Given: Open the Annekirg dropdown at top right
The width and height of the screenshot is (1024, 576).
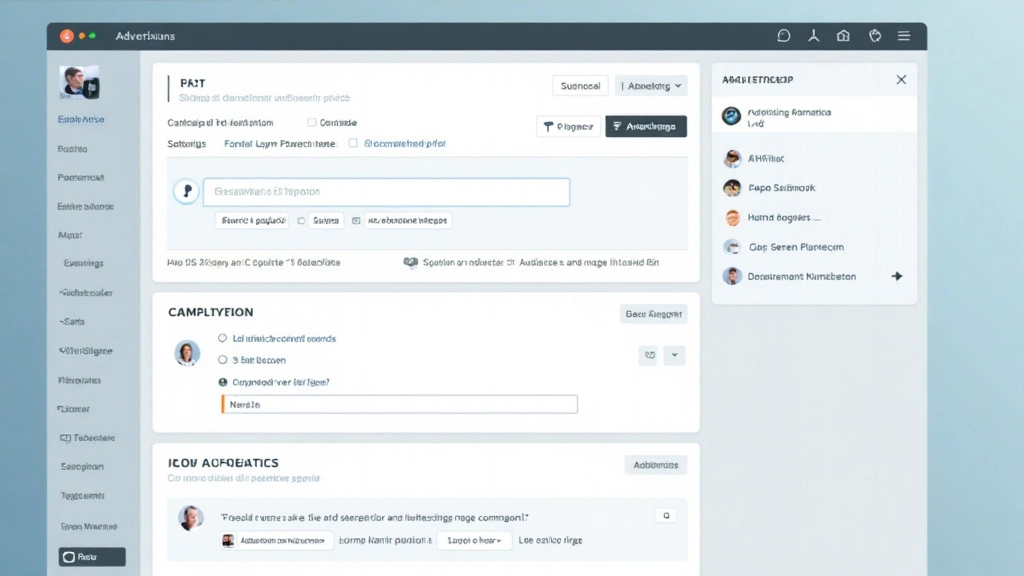Looking at the screenshot, I should pos(651,86).
